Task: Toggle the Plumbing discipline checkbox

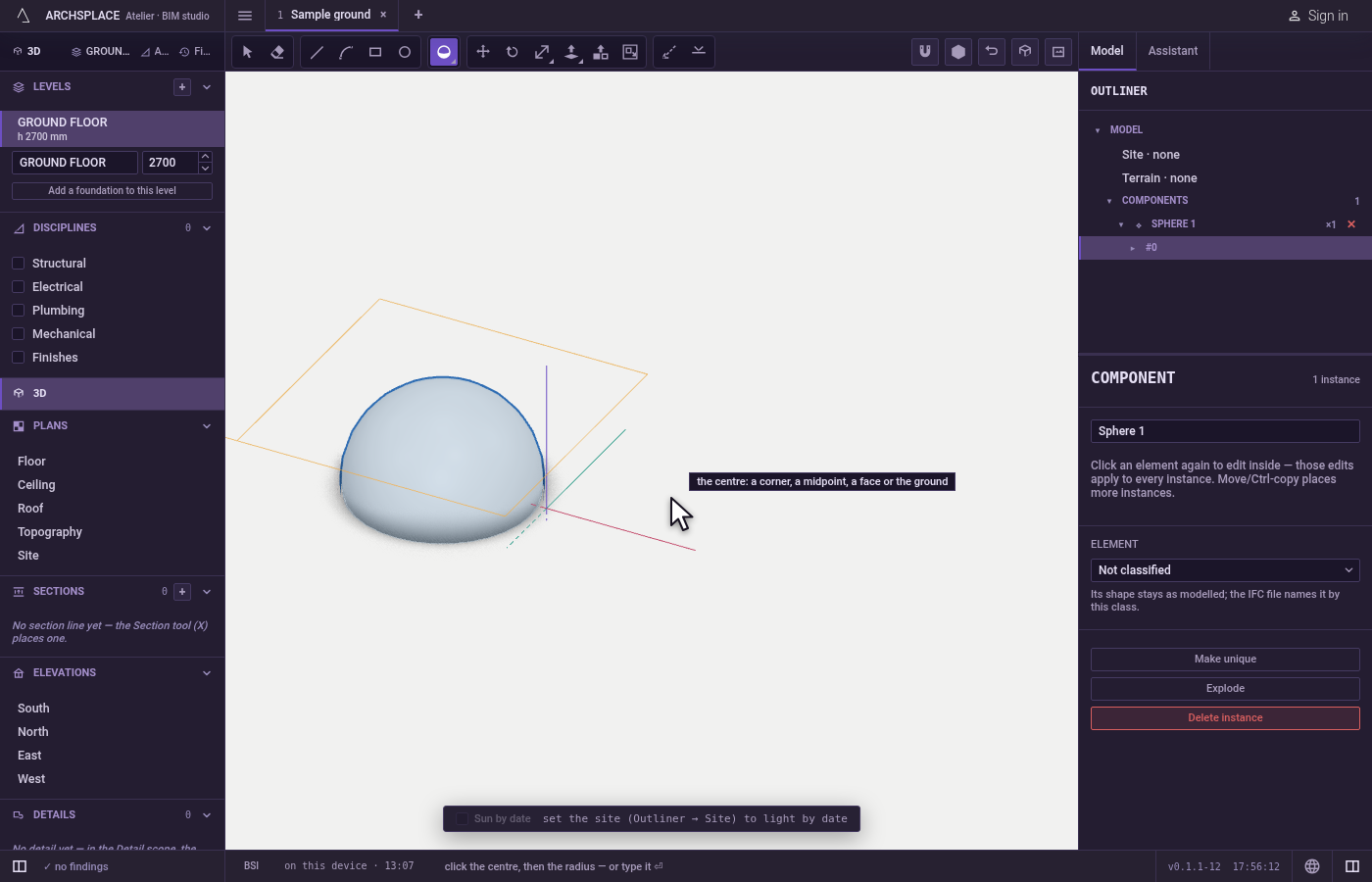Action: (x=18, y=311)
